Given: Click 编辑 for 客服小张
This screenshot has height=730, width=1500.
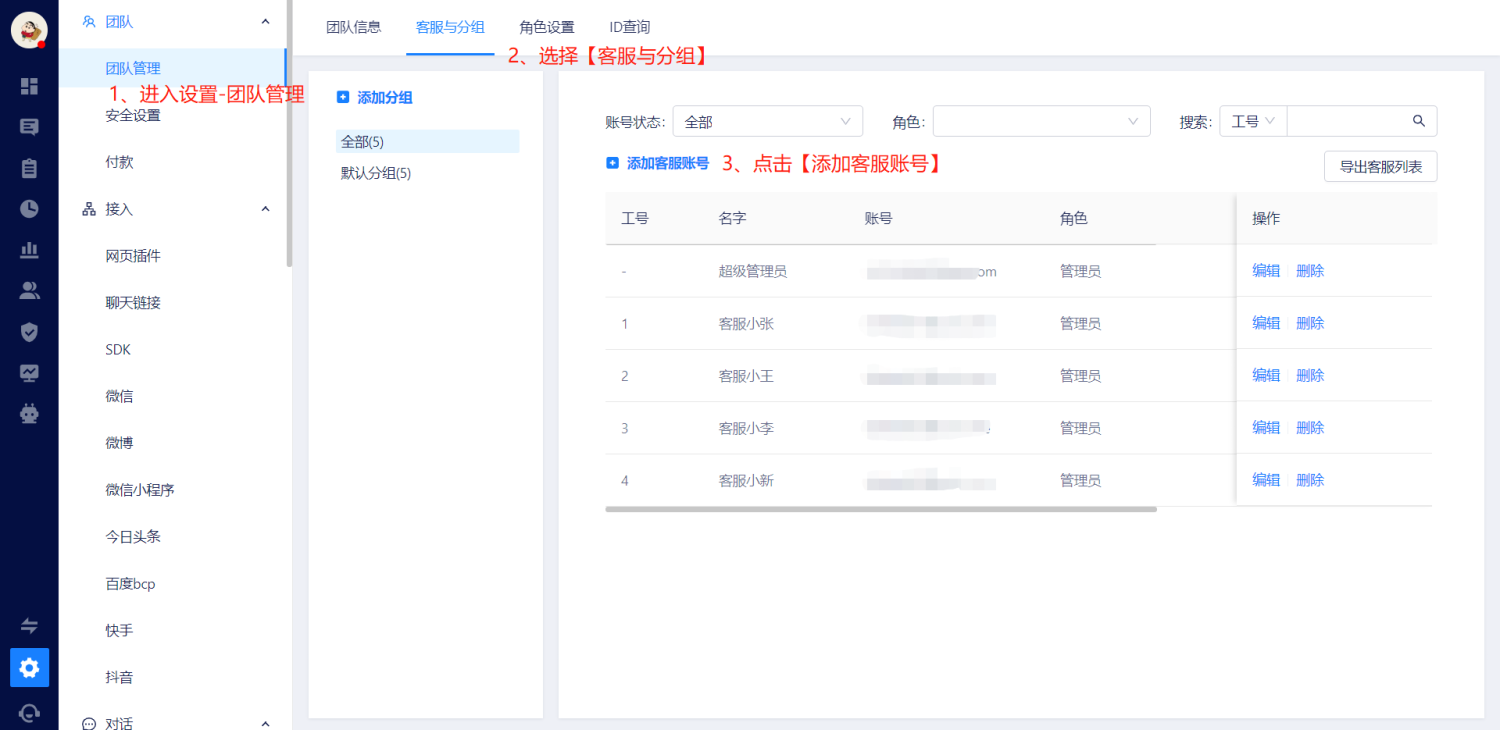Looking at the screenshot, I should 1266,323.
